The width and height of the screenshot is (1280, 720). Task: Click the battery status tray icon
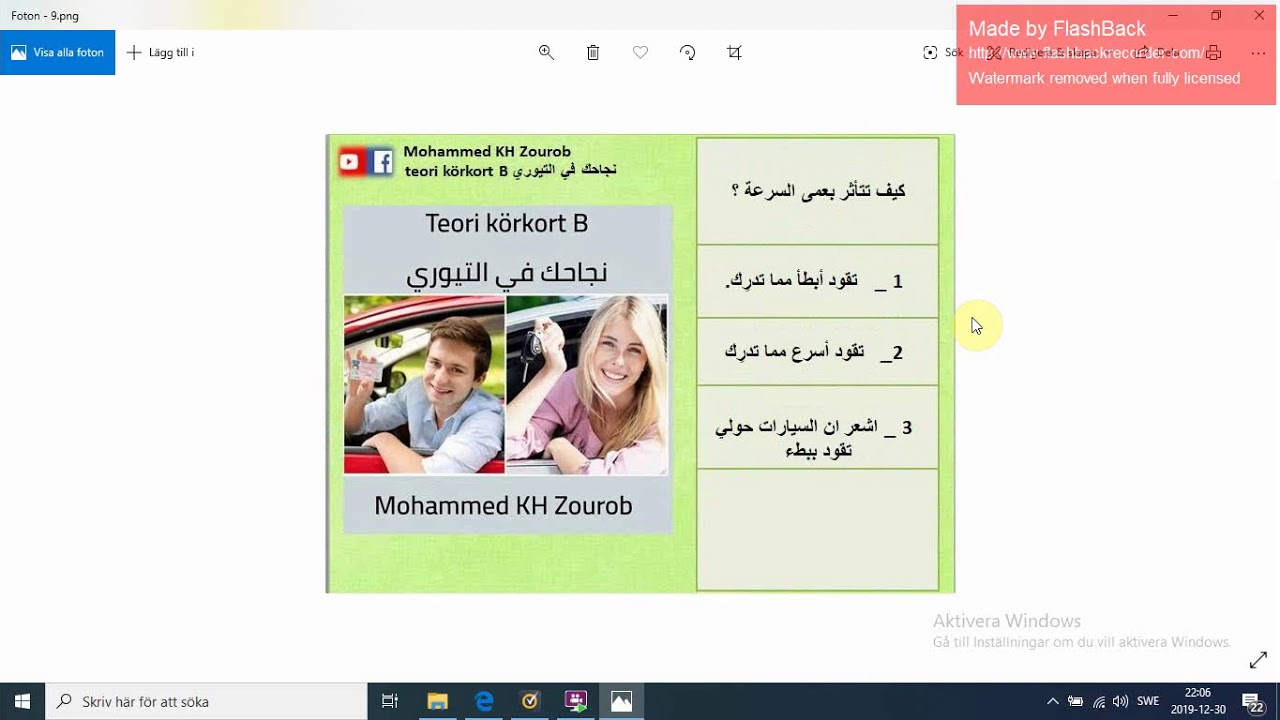(x=1076, y=701)
